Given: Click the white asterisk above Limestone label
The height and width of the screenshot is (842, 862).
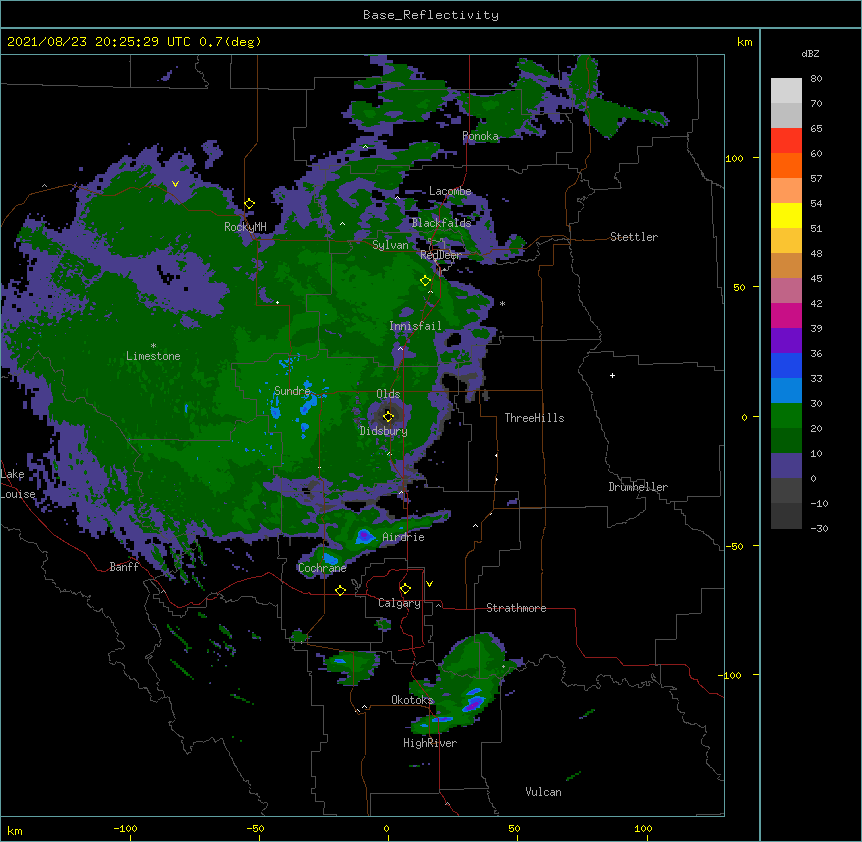Looking at the screenshot, I should 153,346.
